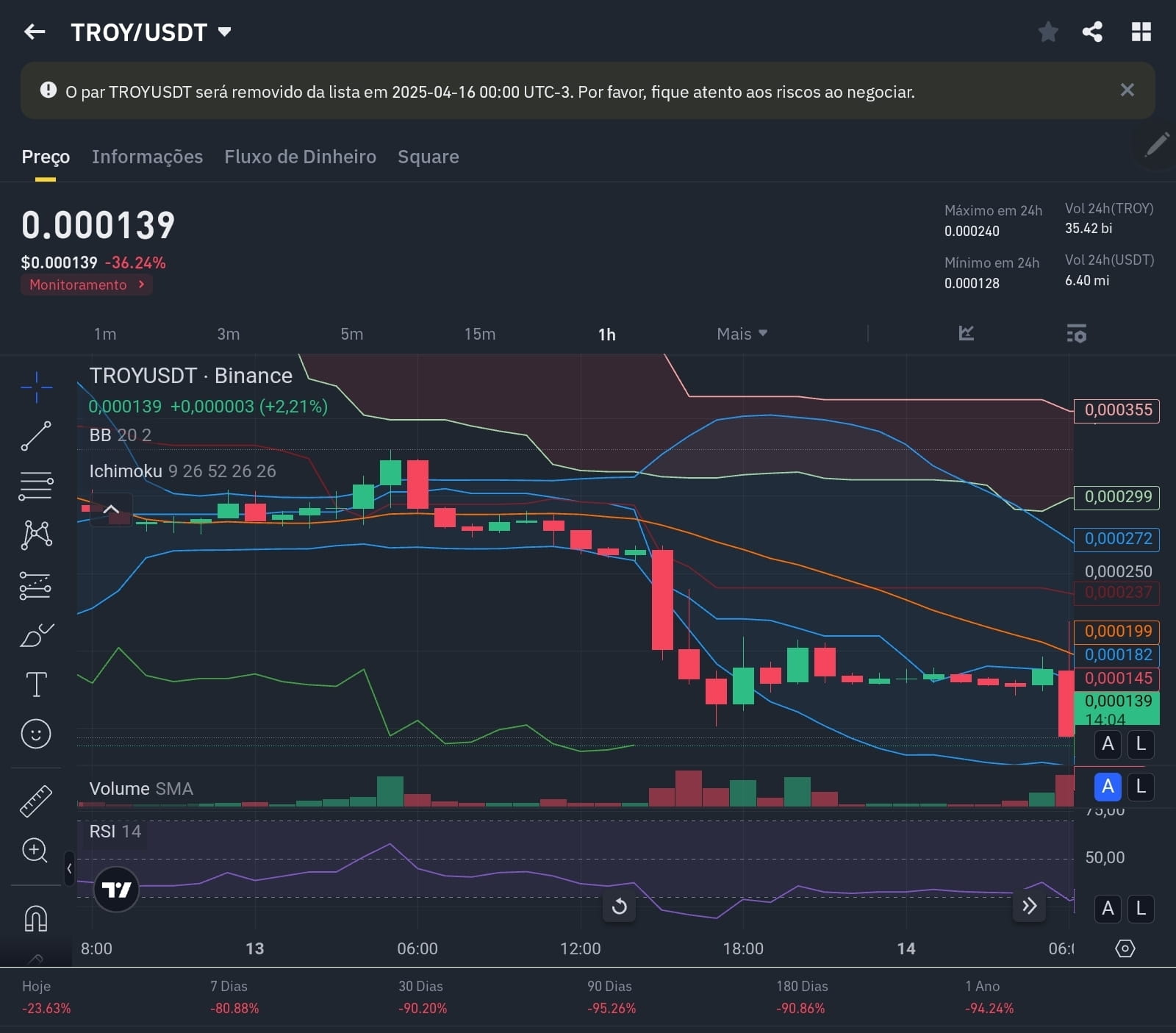Select the brush drawing tool

click(36, 635)
